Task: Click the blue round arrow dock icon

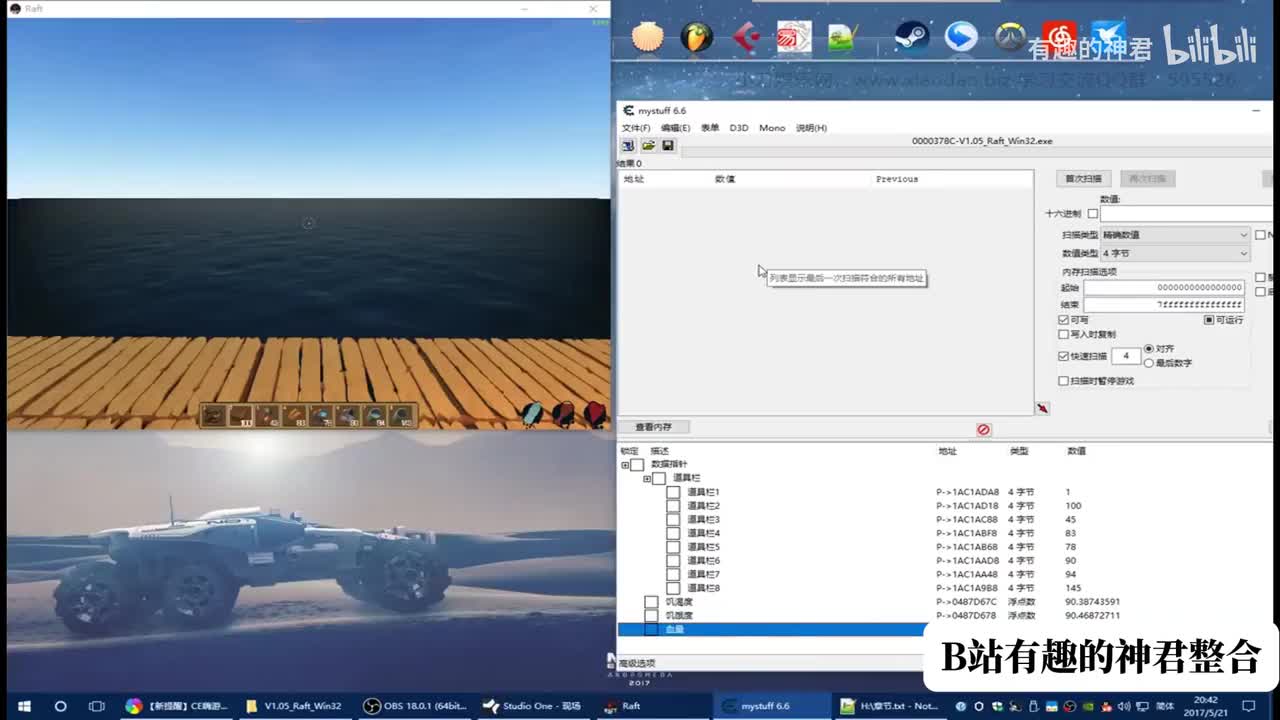Action: [961, 38]
